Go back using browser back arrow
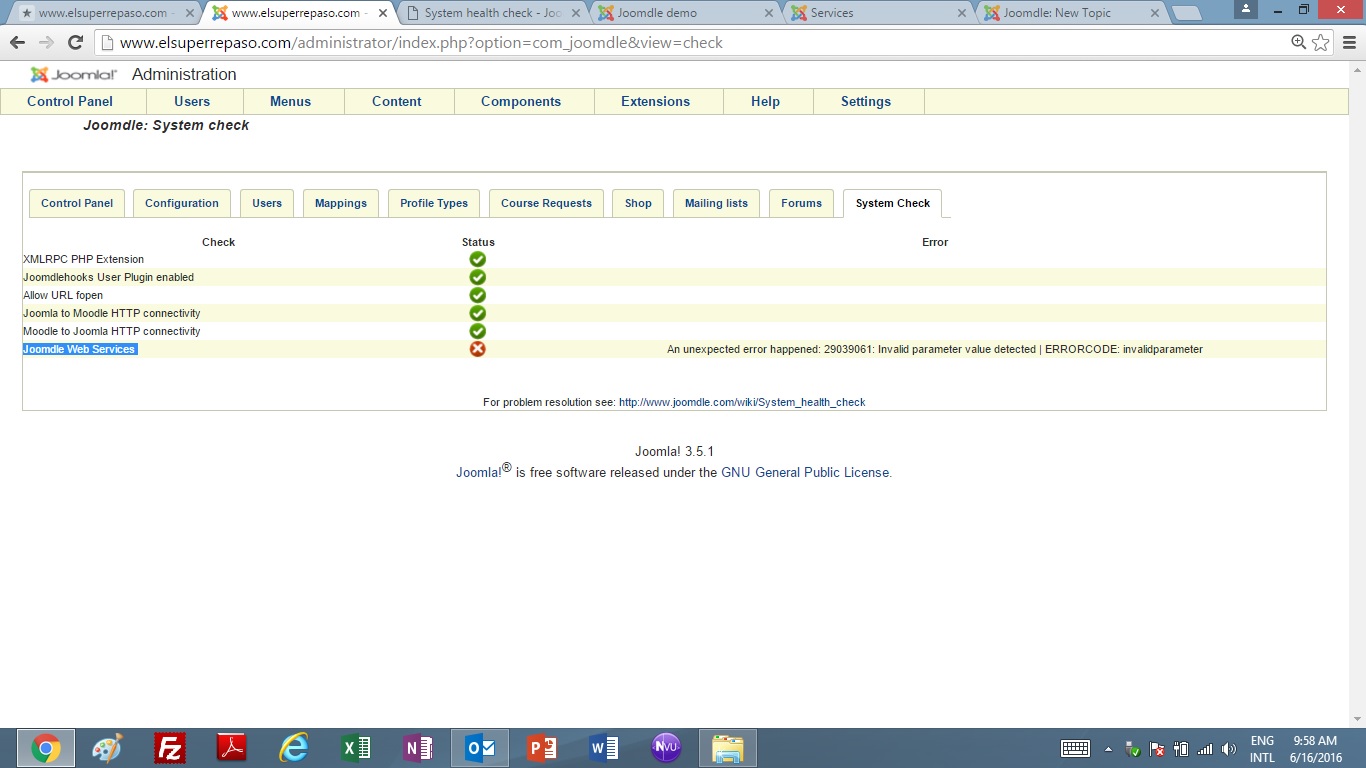This screenshot has width=1366, height=768. point(17,43)
